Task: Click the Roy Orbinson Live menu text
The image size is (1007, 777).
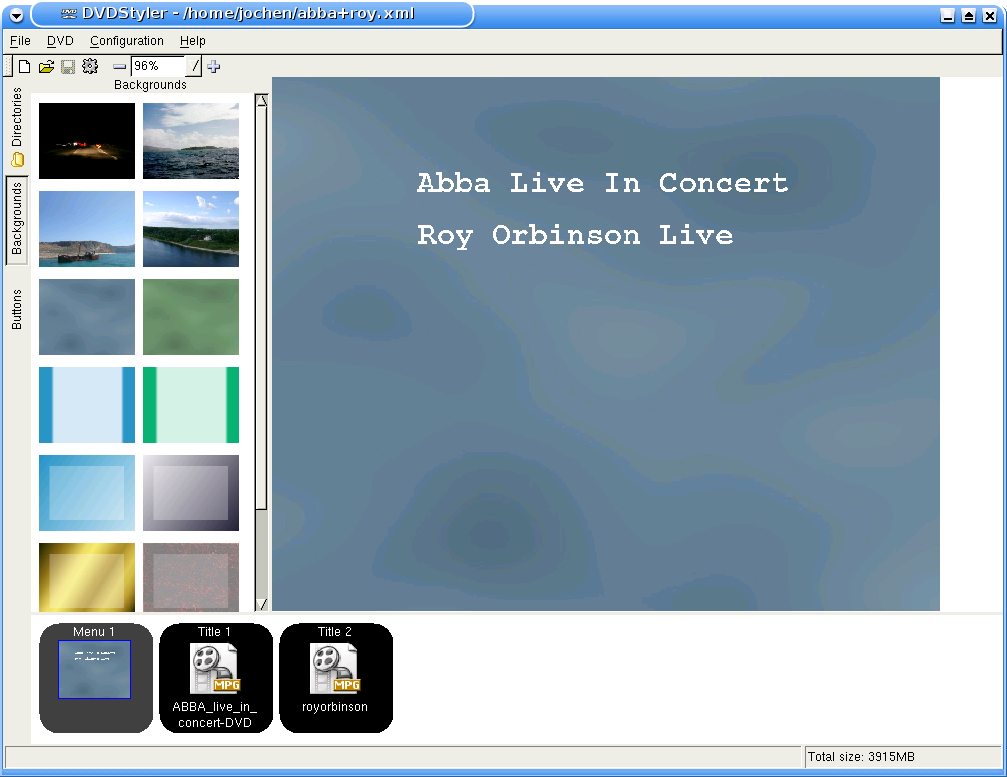Action: click(x=574, y=236)
